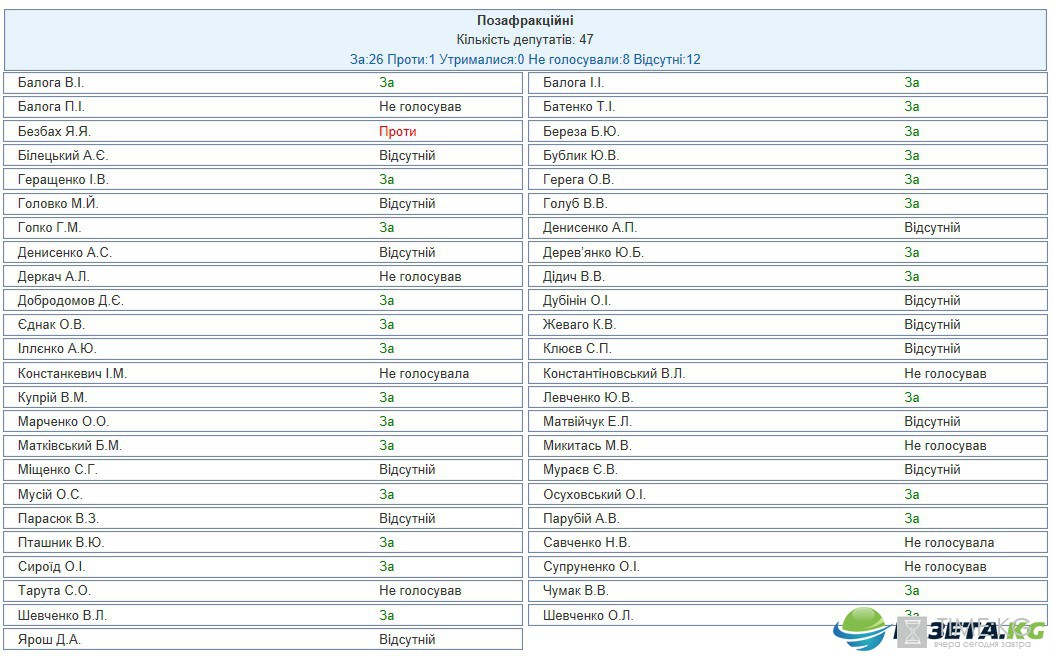Click "За" vote in Балога В.І. row
Viewport: 1052px width, 658px height.
point(386,83)
